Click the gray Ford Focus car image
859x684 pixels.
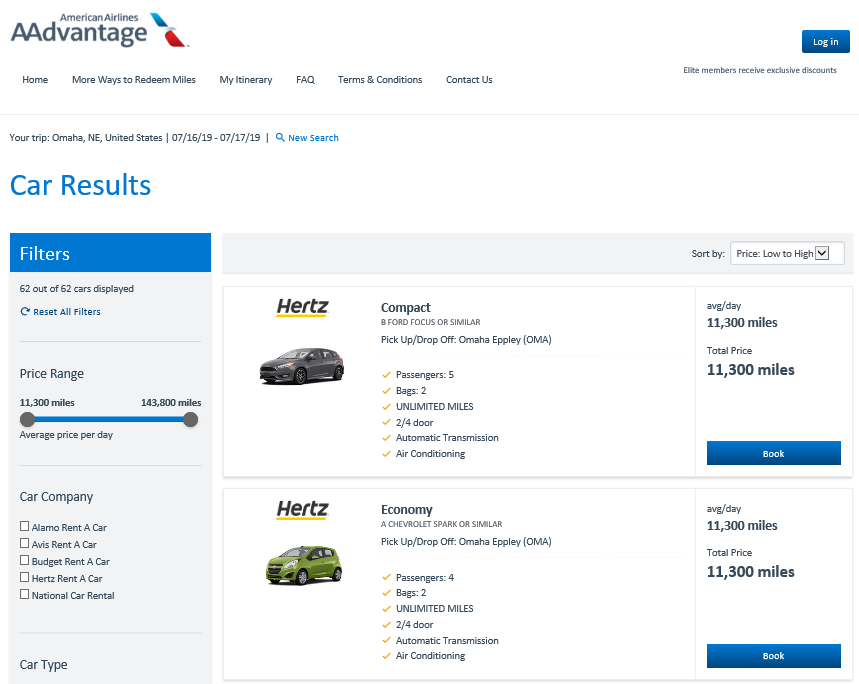(302, 366)
